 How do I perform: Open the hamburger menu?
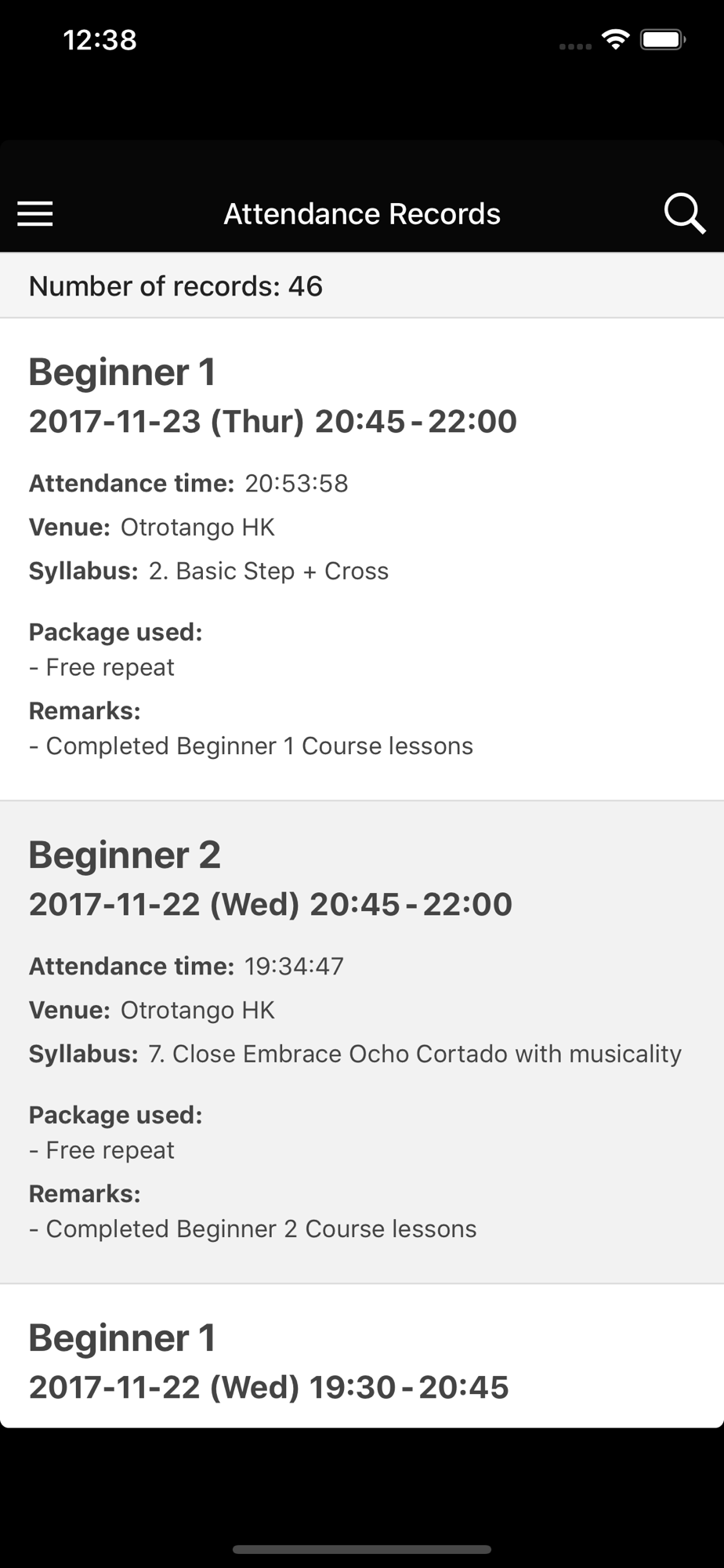(x=35, y=213)
